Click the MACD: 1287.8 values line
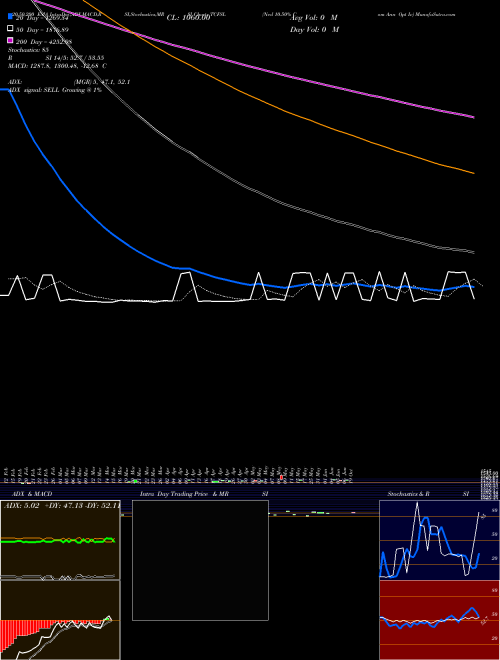 pos(57,66)
